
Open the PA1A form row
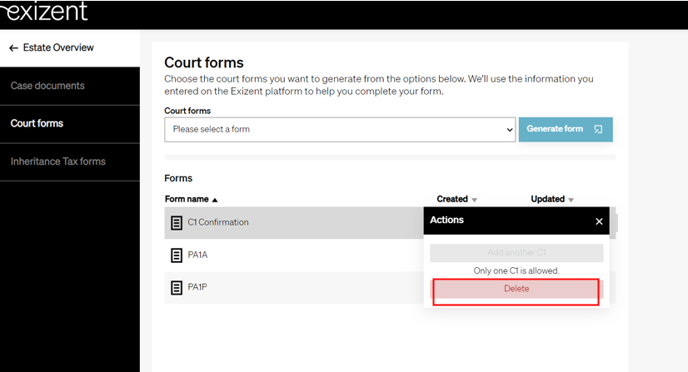coord(294,255)
